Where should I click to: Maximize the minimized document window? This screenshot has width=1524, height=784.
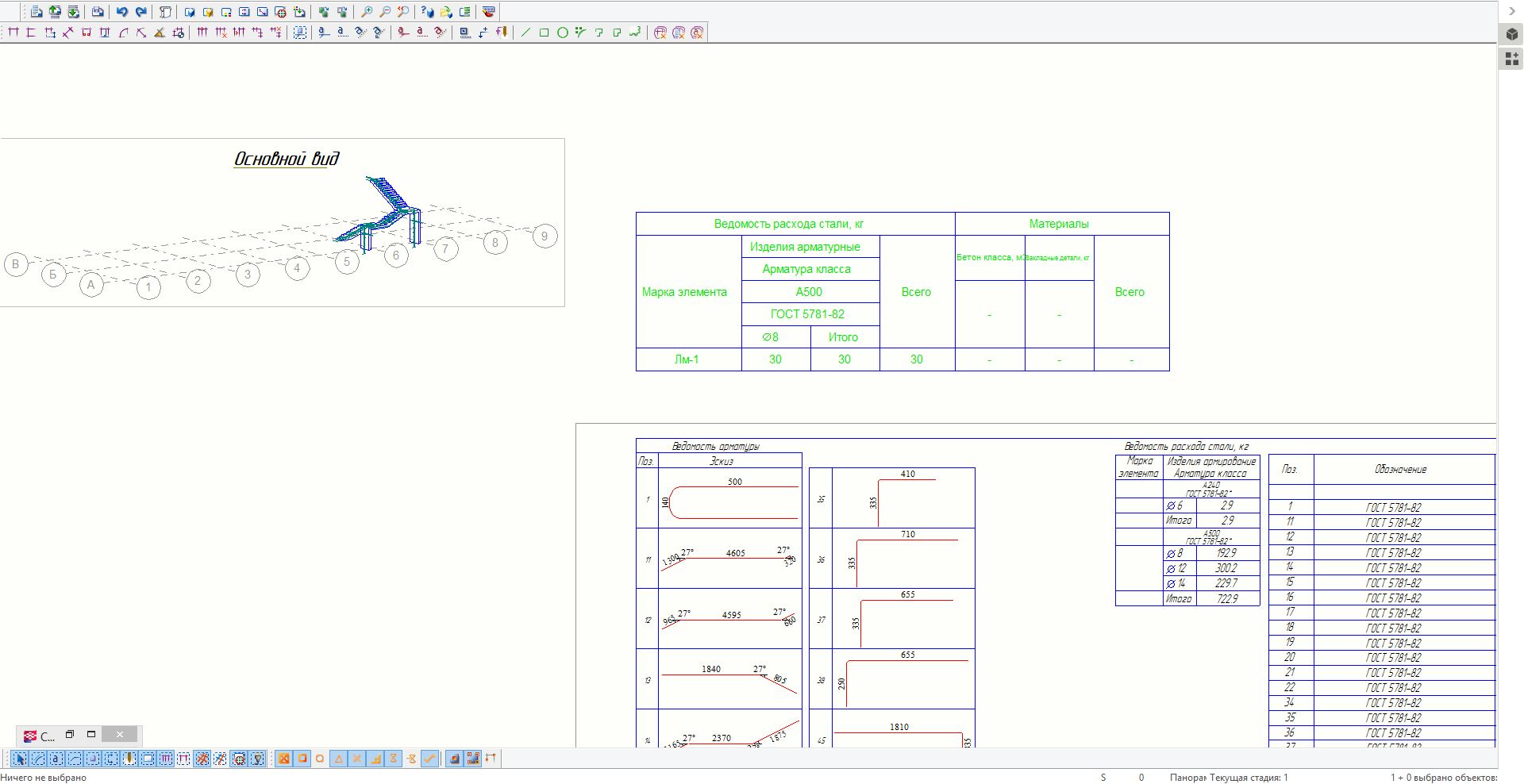coord(91,735)
